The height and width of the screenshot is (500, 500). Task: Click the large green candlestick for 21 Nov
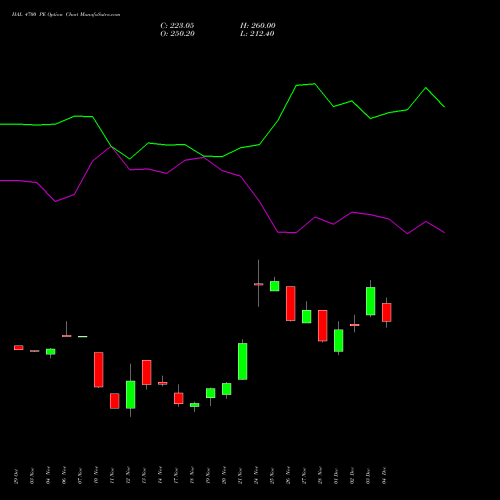point(243,361)
